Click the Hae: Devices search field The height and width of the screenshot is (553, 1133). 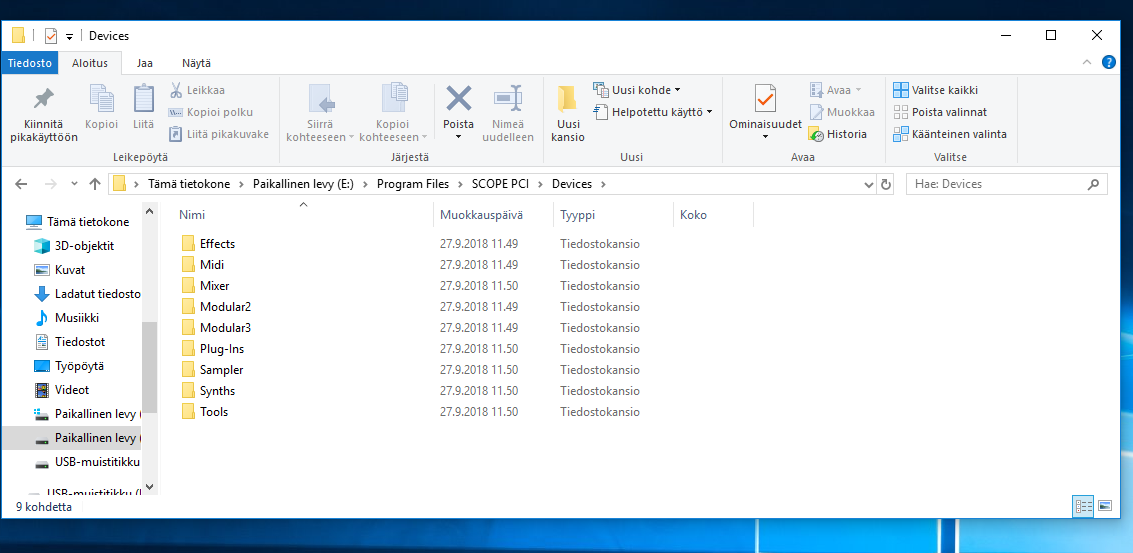996,184
